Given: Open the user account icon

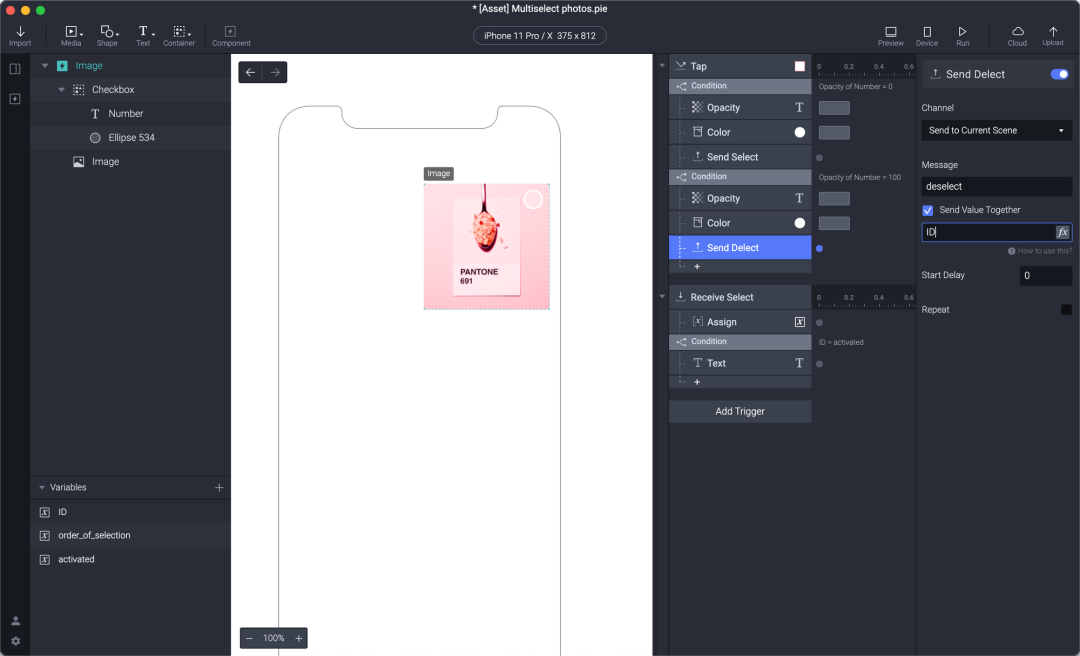Looking at the screenshot, I should click(15, 621).
